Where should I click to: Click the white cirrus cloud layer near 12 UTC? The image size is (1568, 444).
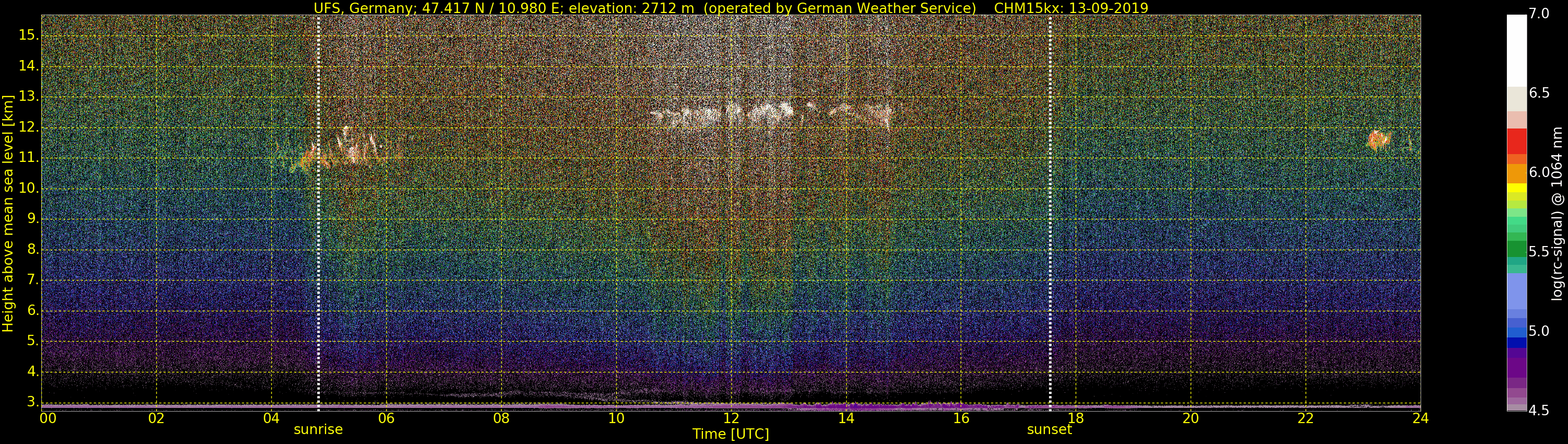point(771,115)
